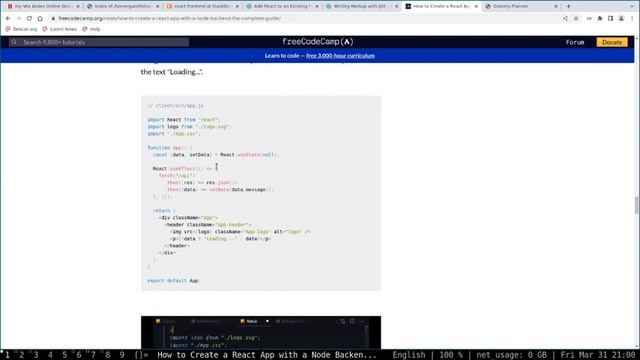The height and width of the screenshot is (360, 640).
Task: Switch to workspace 5 in the status bar
Action: 64,355
